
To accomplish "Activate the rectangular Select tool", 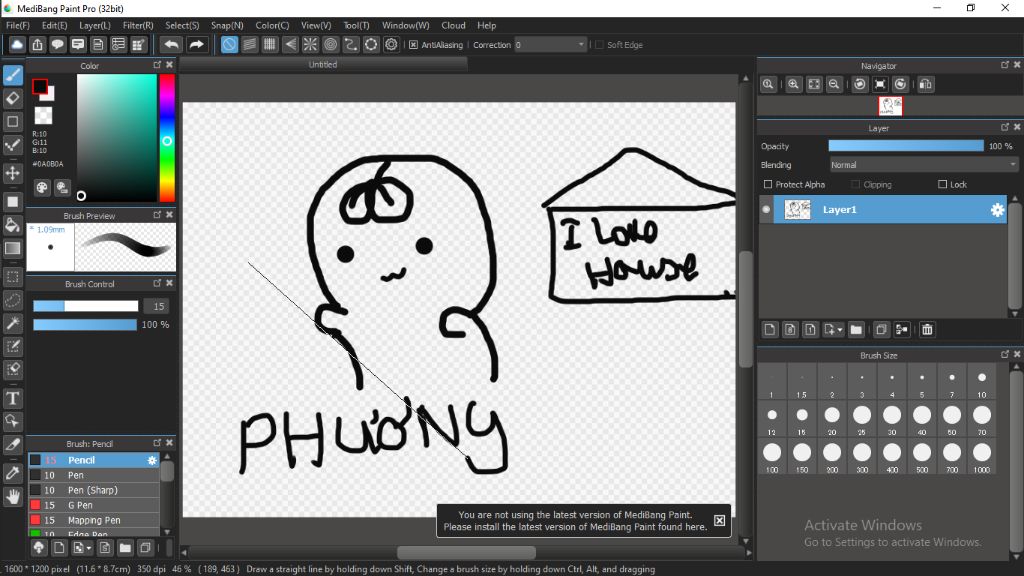I will tap(12, 277).
